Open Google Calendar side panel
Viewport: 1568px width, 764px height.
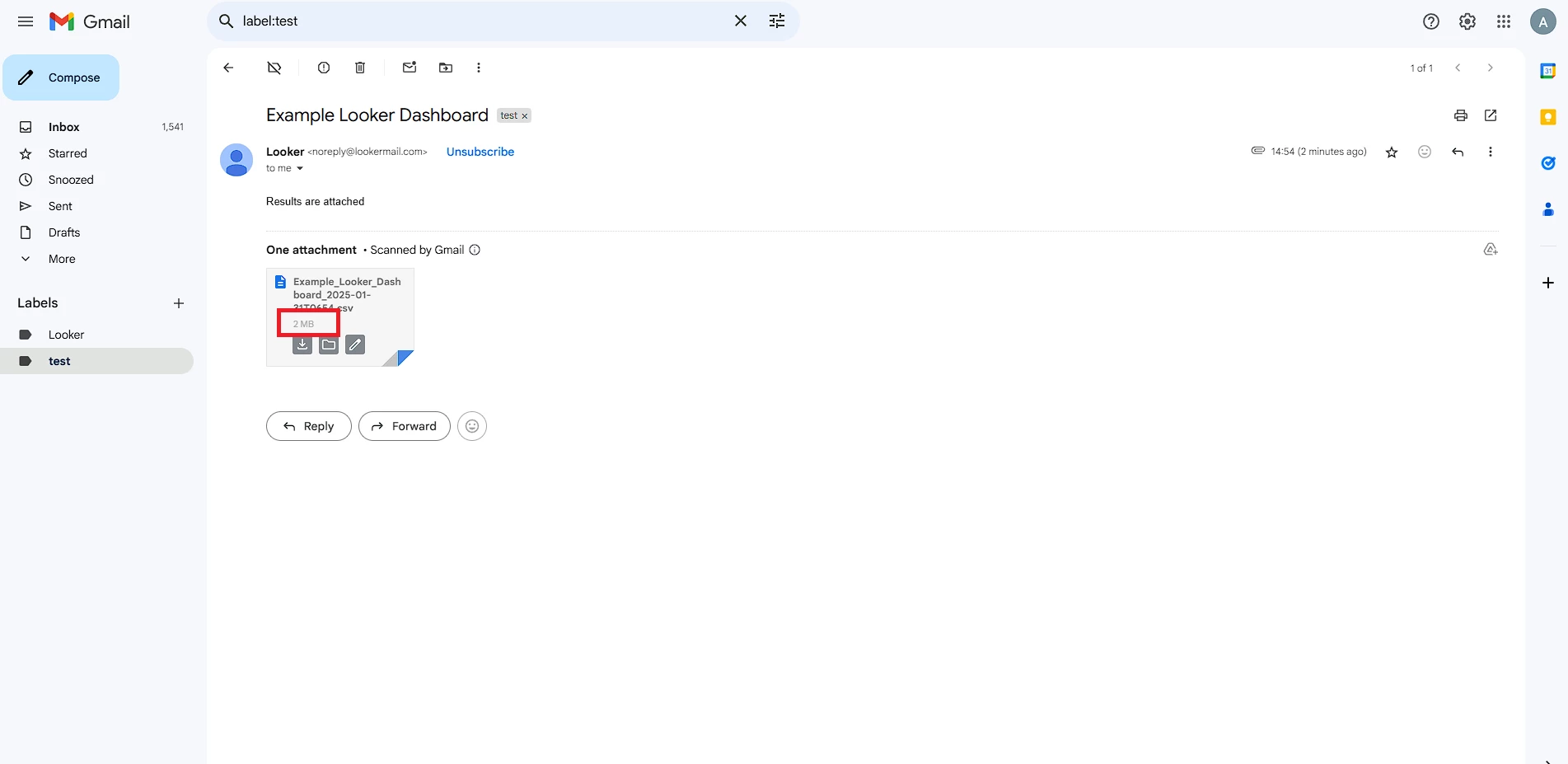click(1548, 71)
